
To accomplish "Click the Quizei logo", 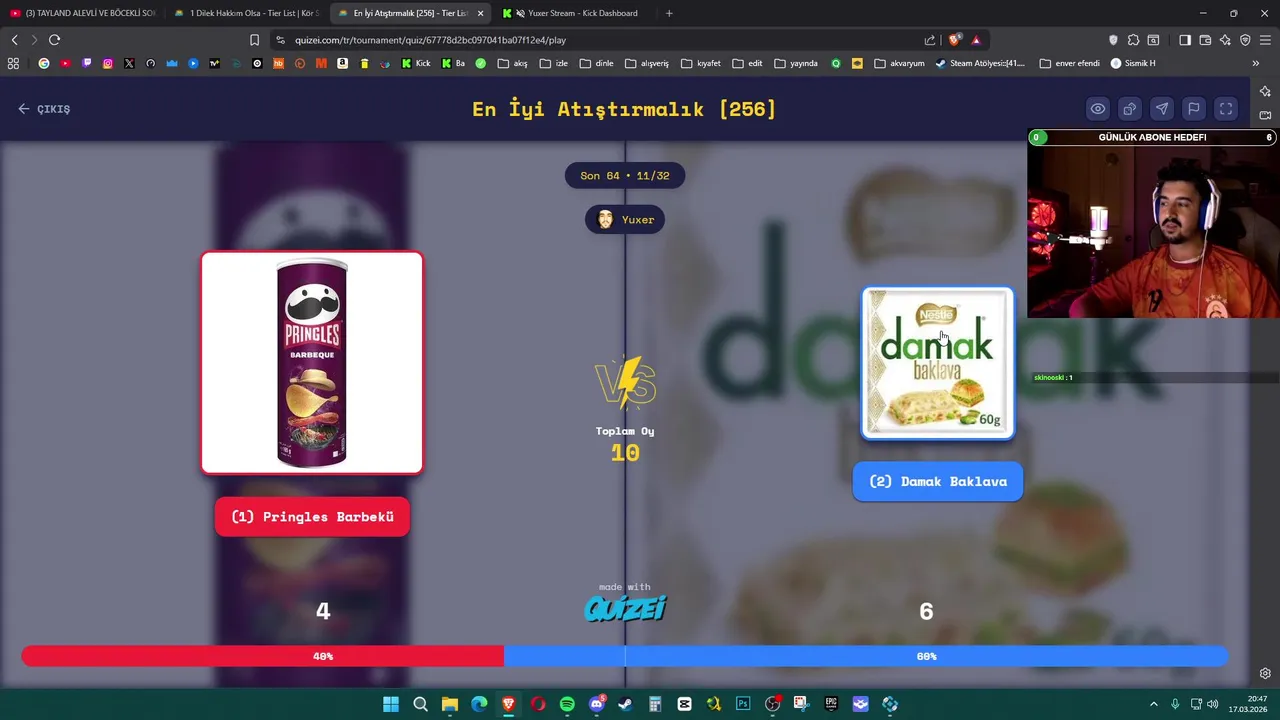I will pos(625,608).
